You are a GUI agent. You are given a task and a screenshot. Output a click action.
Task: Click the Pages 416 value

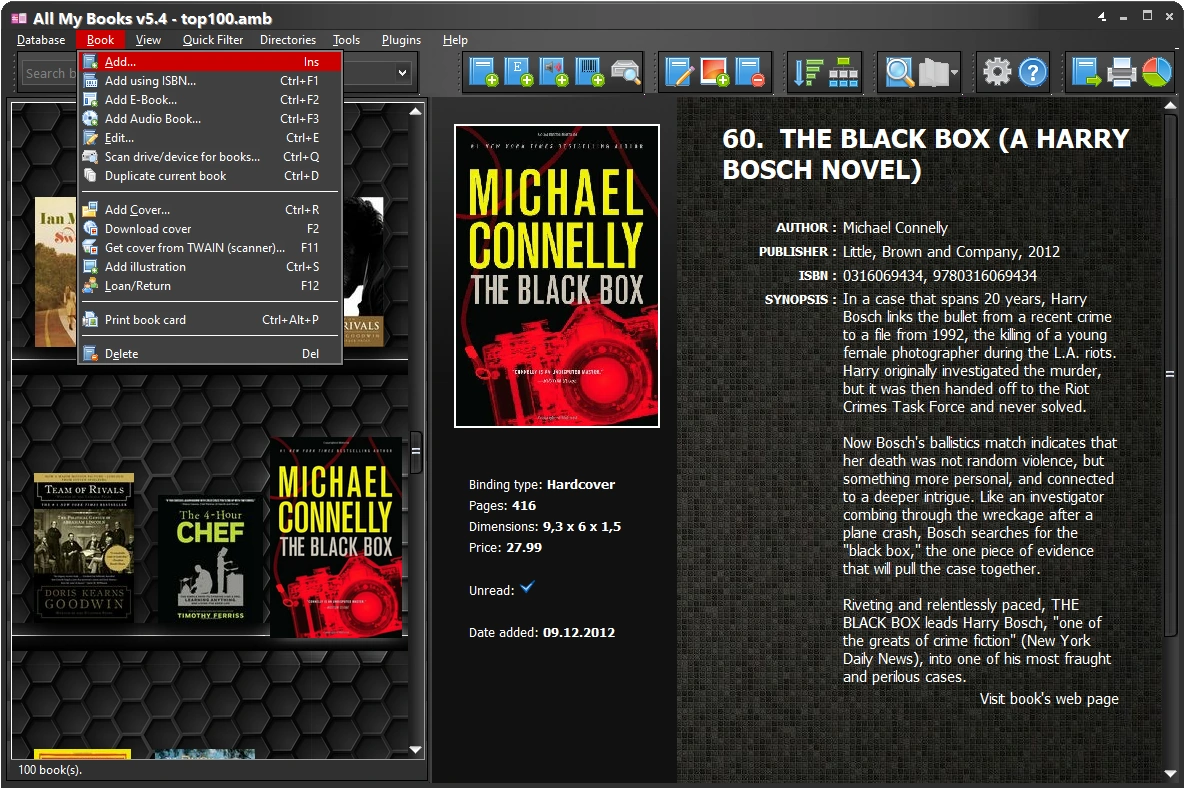point(524,506)
